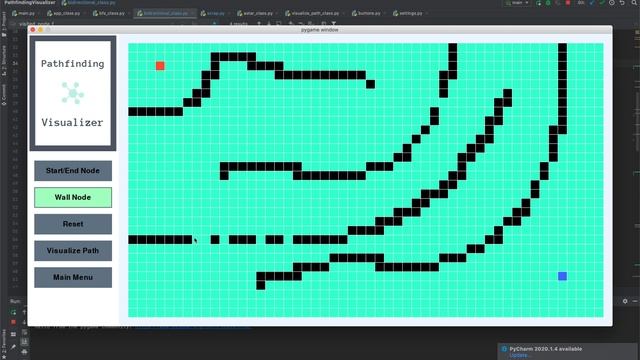
Task: Click the PyCharm debug bug icon
Action: point(548,3)
